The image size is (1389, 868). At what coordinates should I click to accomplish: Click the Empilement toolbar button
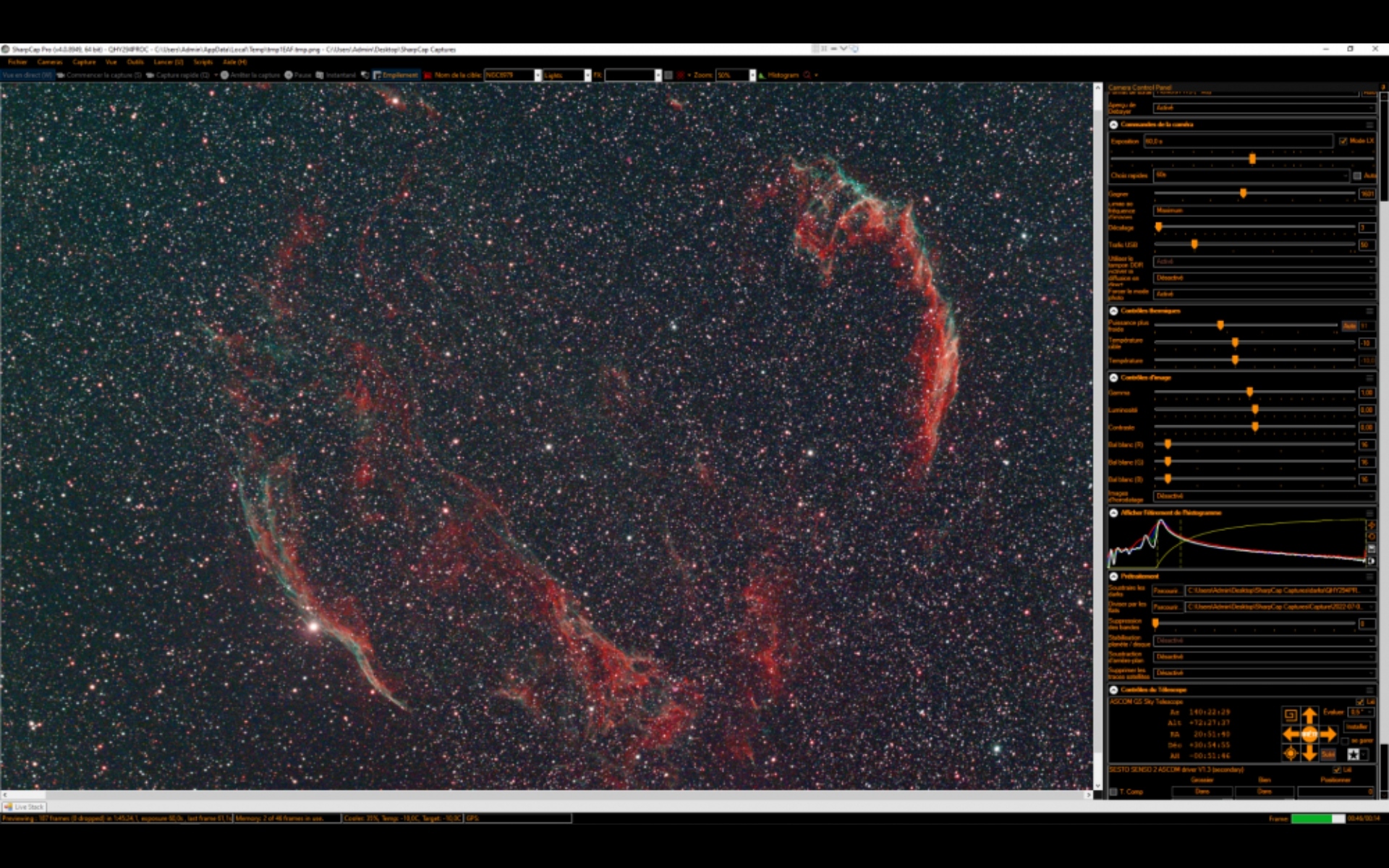pyautogui.click(x=396, y=75)
